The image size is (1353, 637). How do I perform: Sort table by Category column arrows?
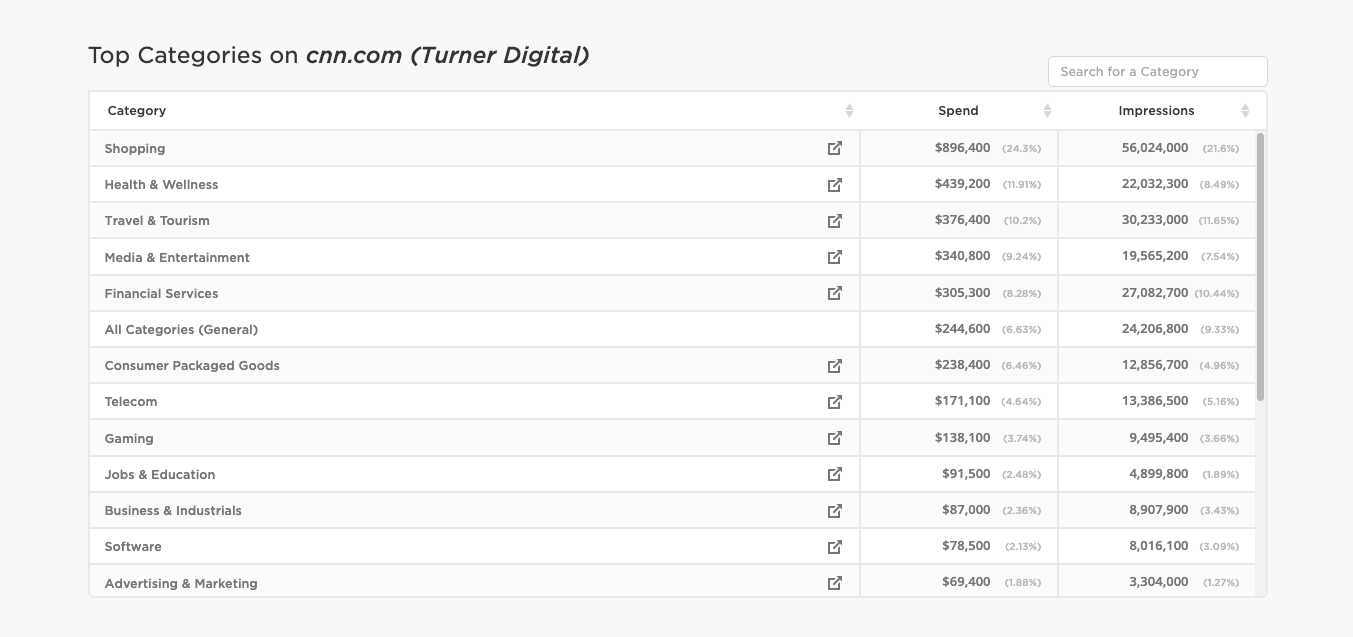(849, 111)
